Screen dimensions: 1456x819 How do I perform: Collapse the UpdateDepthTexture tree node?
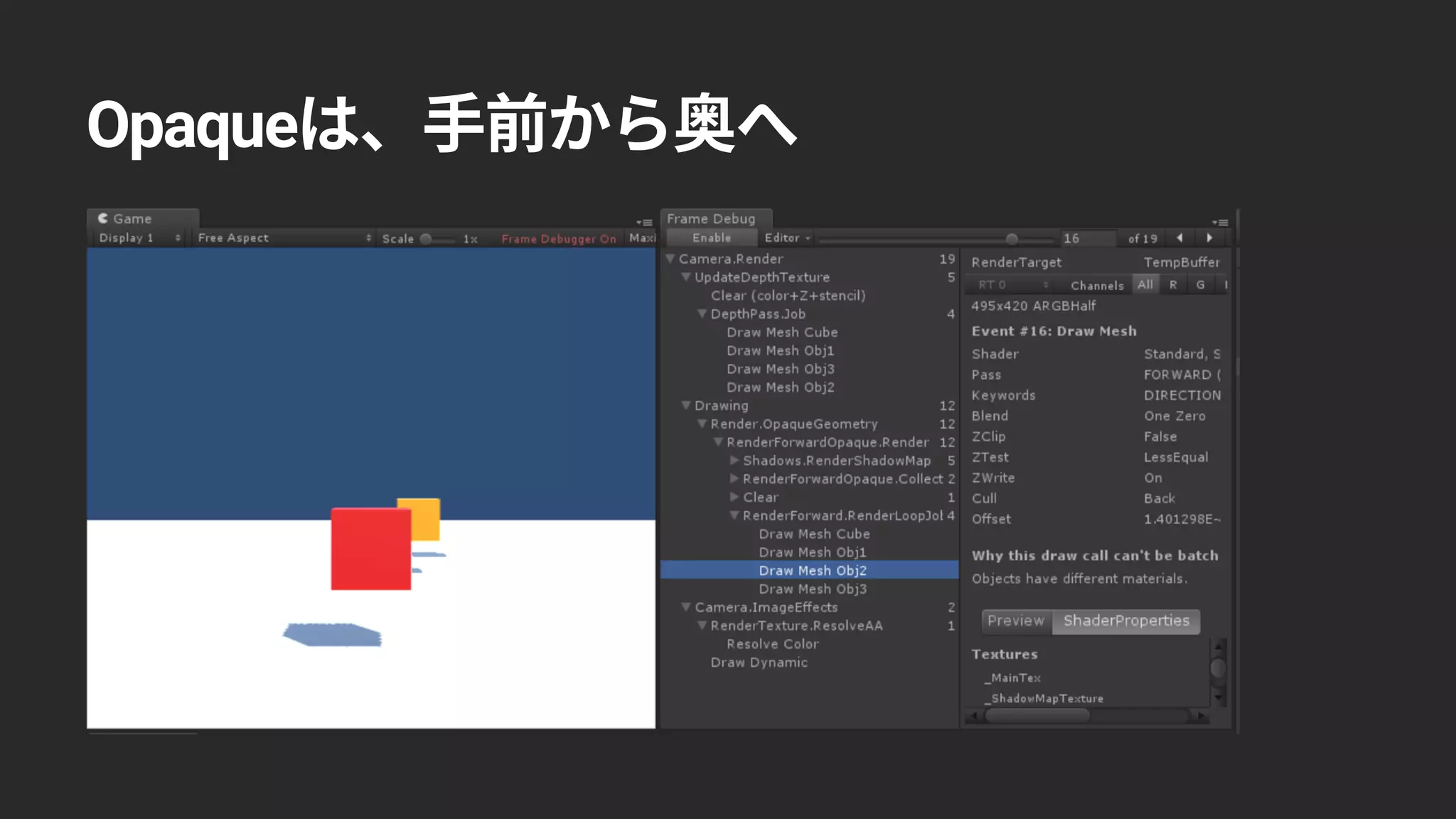[686, 277]
